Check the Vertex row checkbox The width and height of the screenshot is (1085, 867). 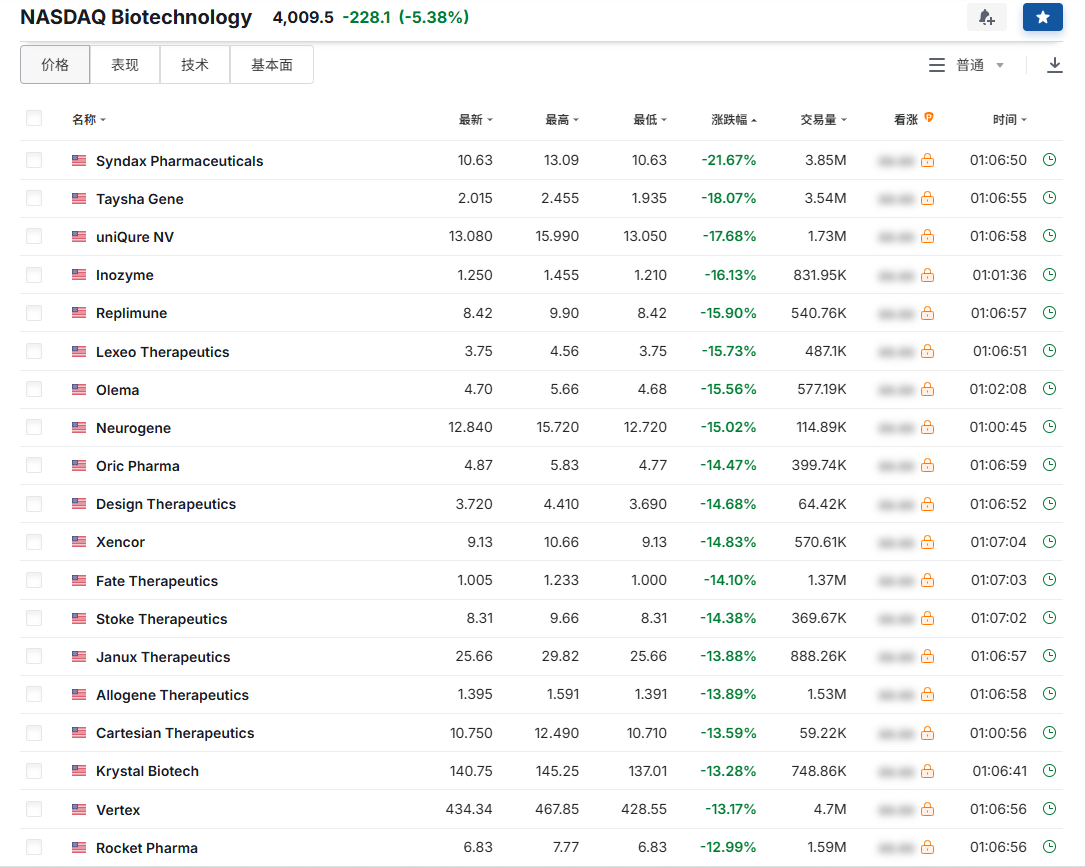pyautogui.click(x=34, y=809)
